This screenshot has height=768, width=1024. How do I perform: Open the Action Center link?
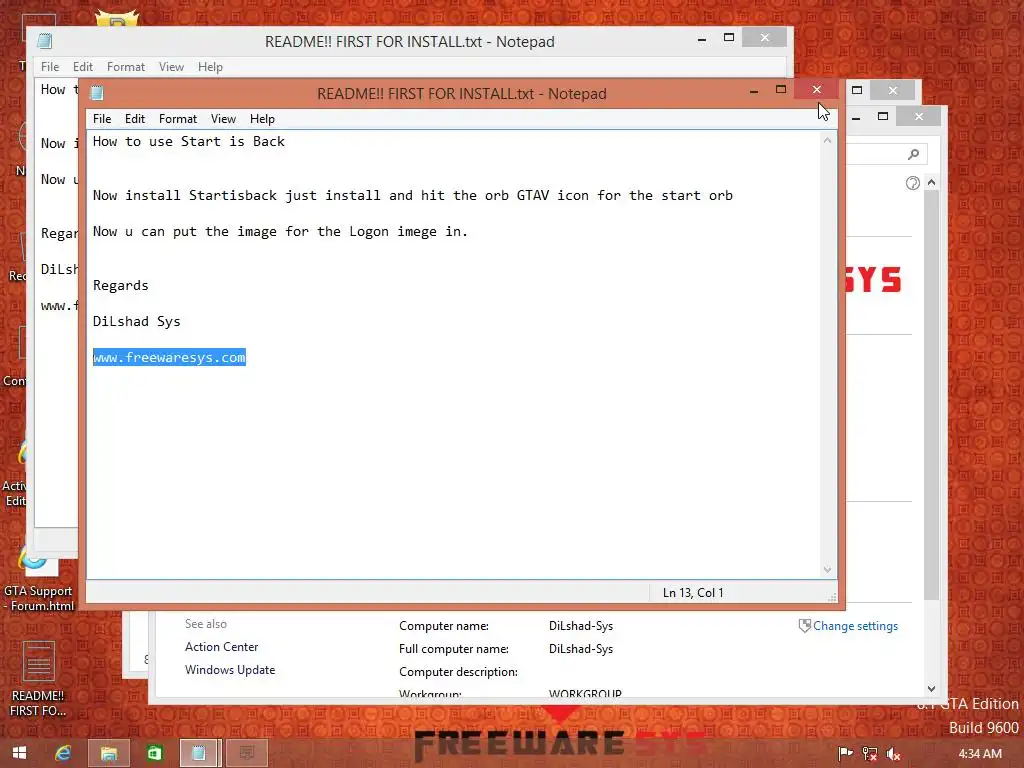click(221, 647)
